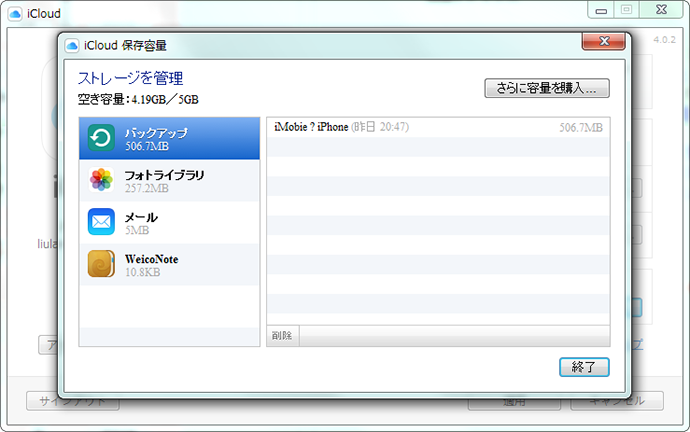The width and height of the screenshot is (690, 432).
Task: Click the 10.8KB WeicoNote size text
Action: point(143,272)
